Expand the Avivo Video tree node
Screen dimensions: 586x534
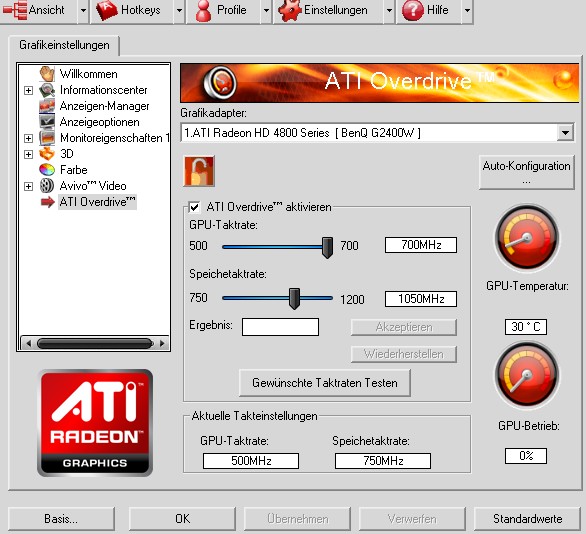[28, 186]
